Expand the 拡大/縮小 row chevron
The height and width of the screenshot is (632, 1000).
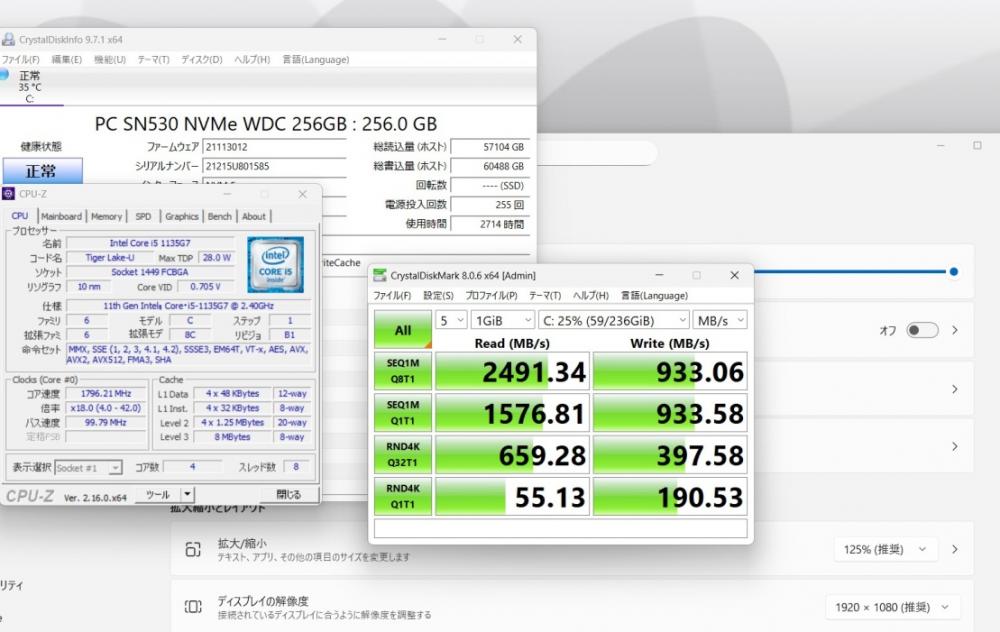955,549
